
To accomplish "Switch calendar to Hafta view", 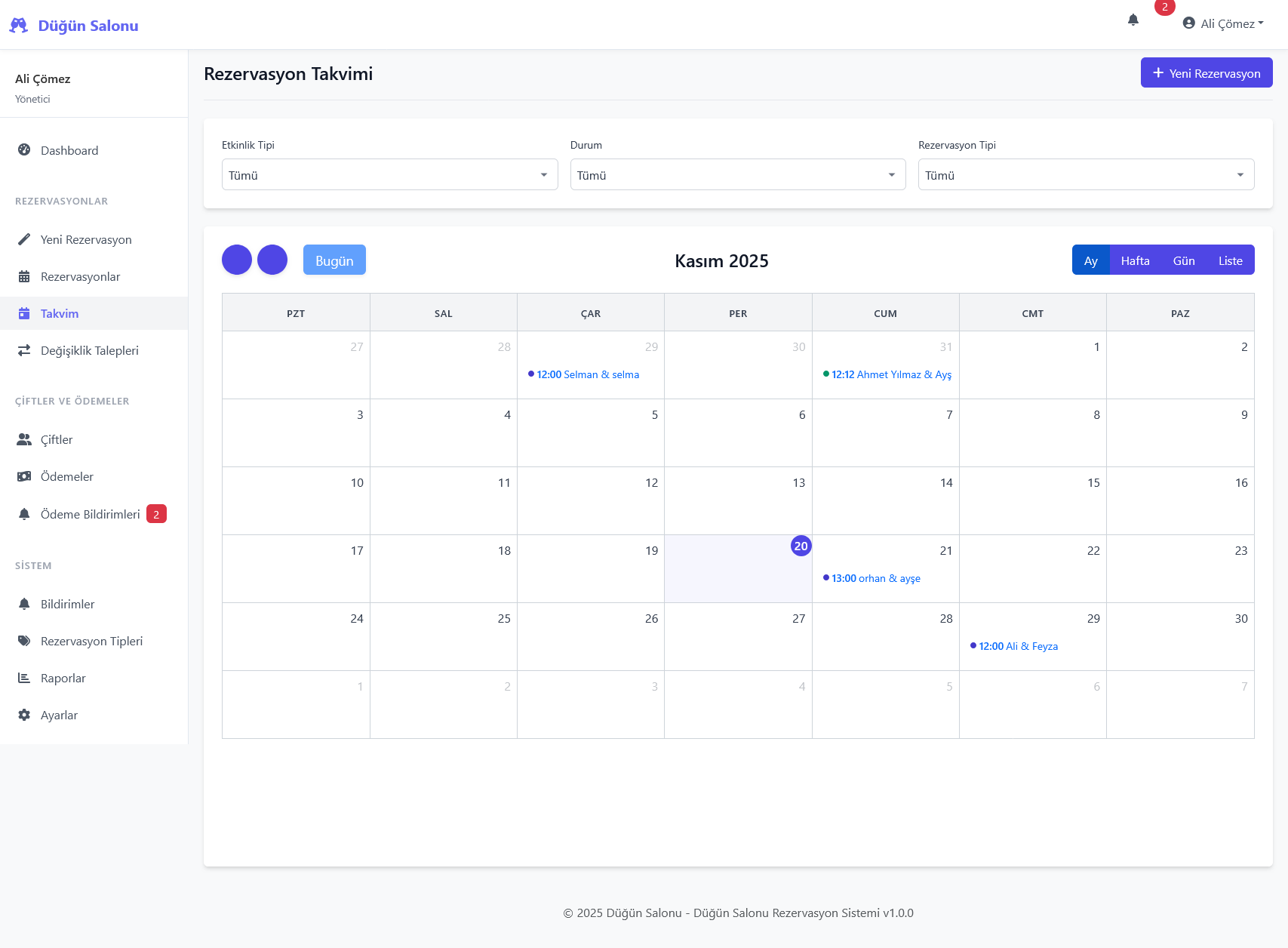I will (x=1135, y=260).
